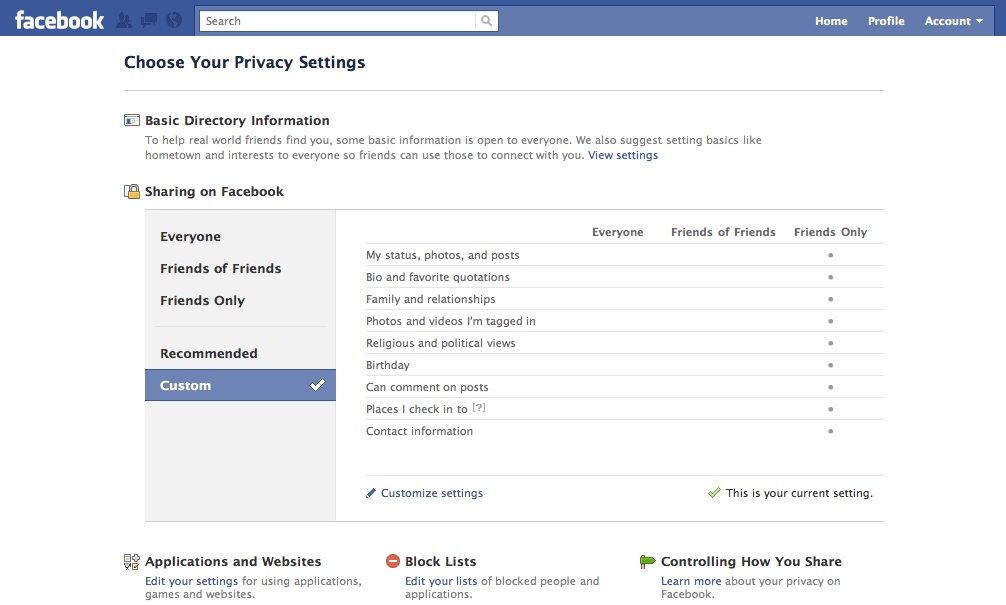Screen dimensions: 1006x605
Task: Click the Sharing on Facebook lock icon
Action: [x=132, y=191]
